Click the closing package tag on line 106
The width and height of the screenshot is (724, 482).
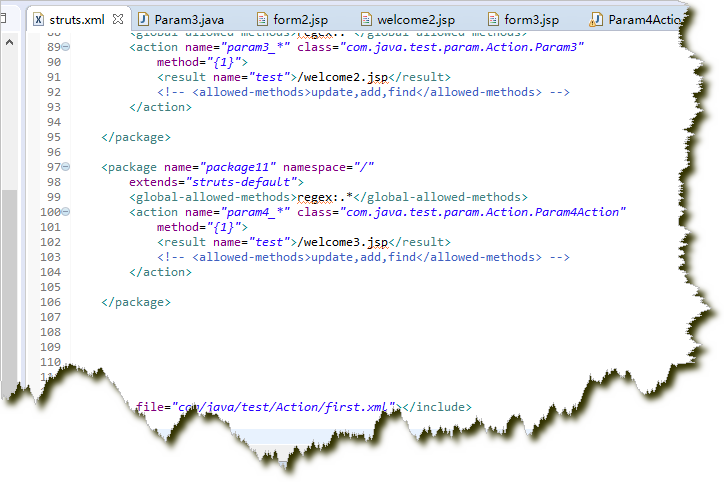click(x=136, y=302)
